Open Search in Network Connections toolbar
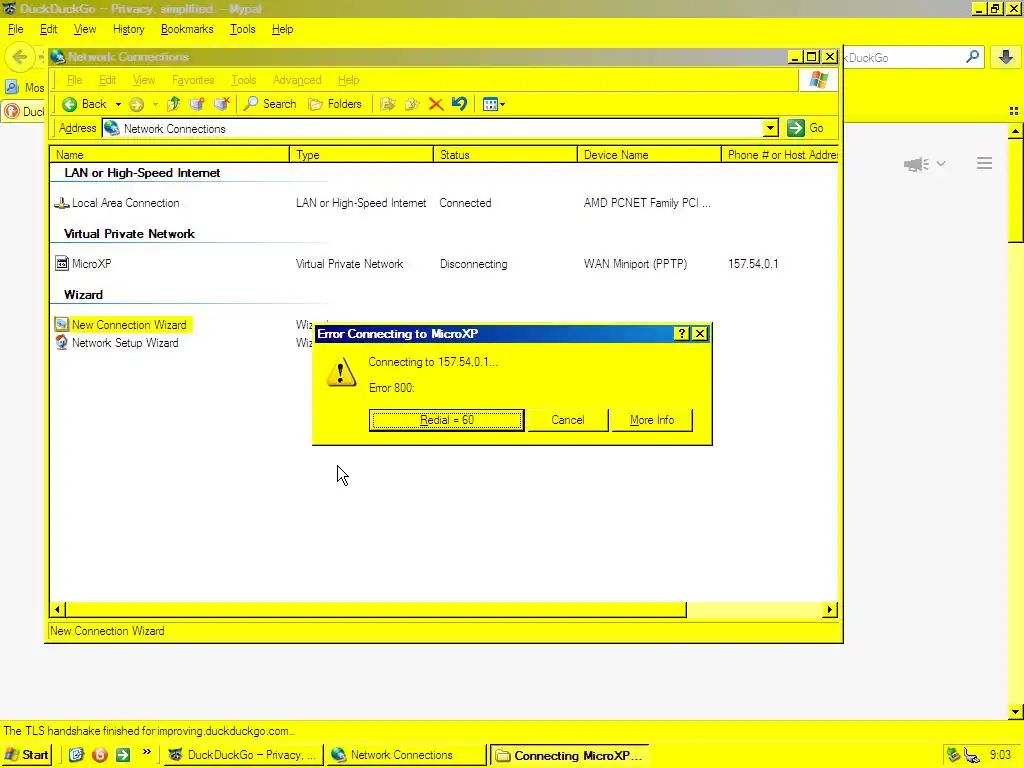The image size is (1024, 768). 270,104
